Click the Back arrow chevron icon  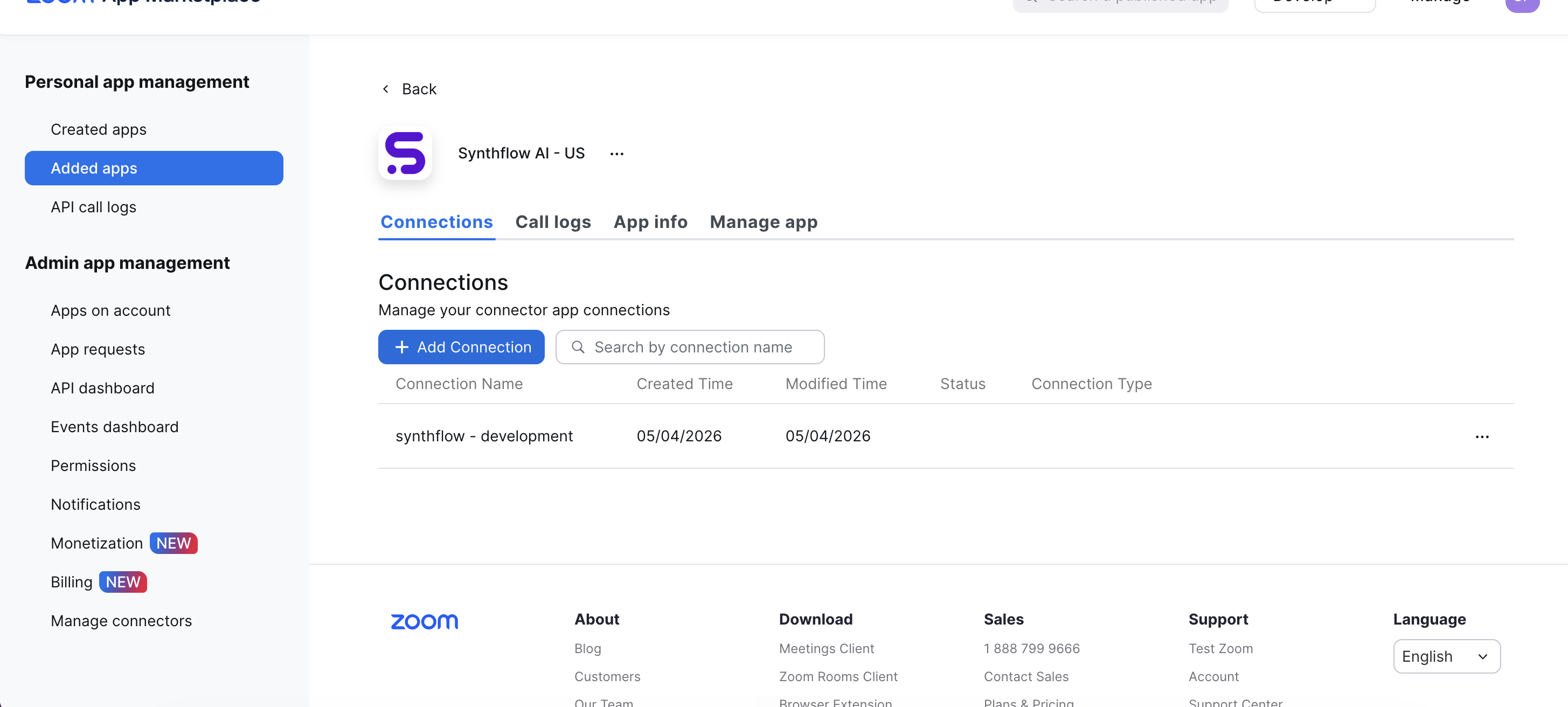pyautogui.click(x=385, y=89)
